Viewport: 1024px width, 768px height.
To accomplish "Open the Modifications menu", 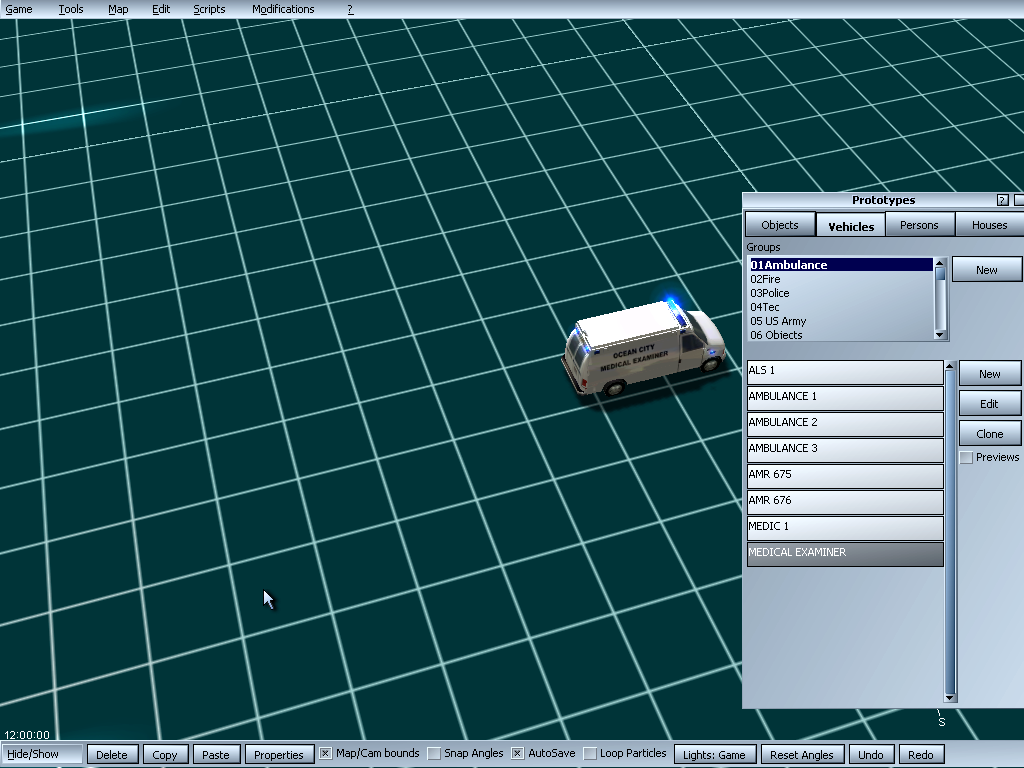I will 283,9.
